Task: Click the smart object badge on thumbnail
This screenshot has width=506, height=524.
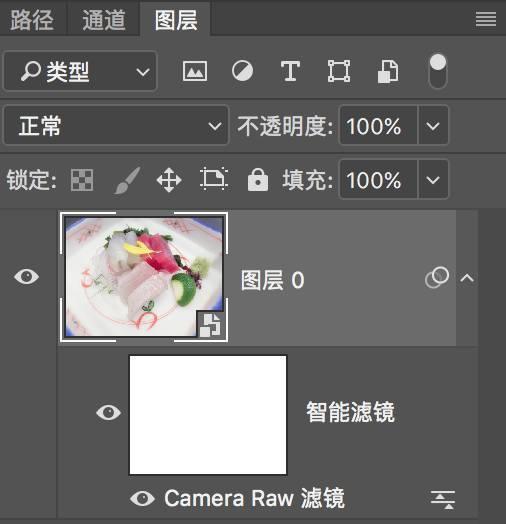Action: tap(210, 325)
